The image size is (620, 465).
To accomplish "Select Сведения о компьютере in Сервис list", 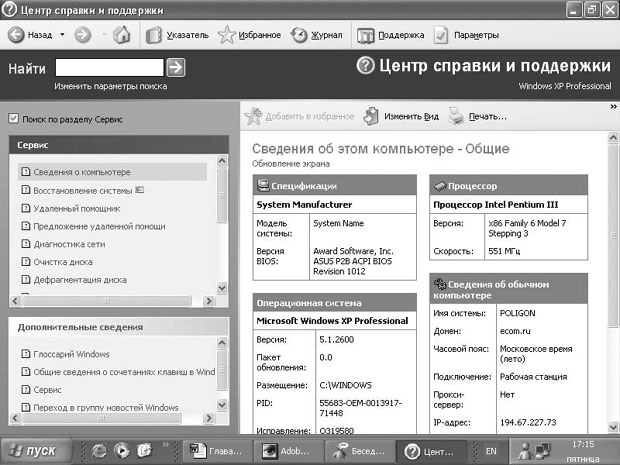I will click(x=113, y=172).
